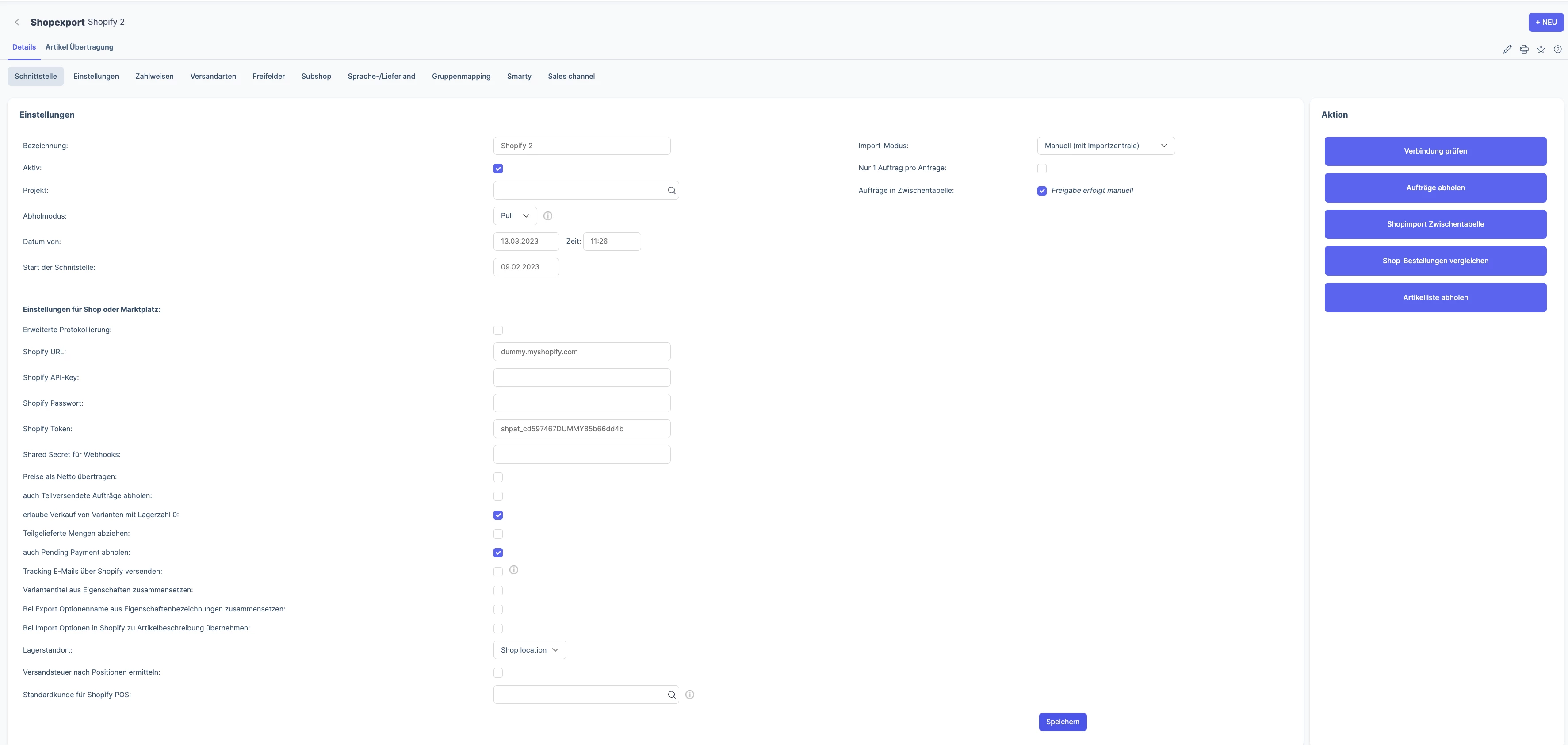
Task: Click the Speichern button
Action: pyautogui.click(x=1062, y=722)
